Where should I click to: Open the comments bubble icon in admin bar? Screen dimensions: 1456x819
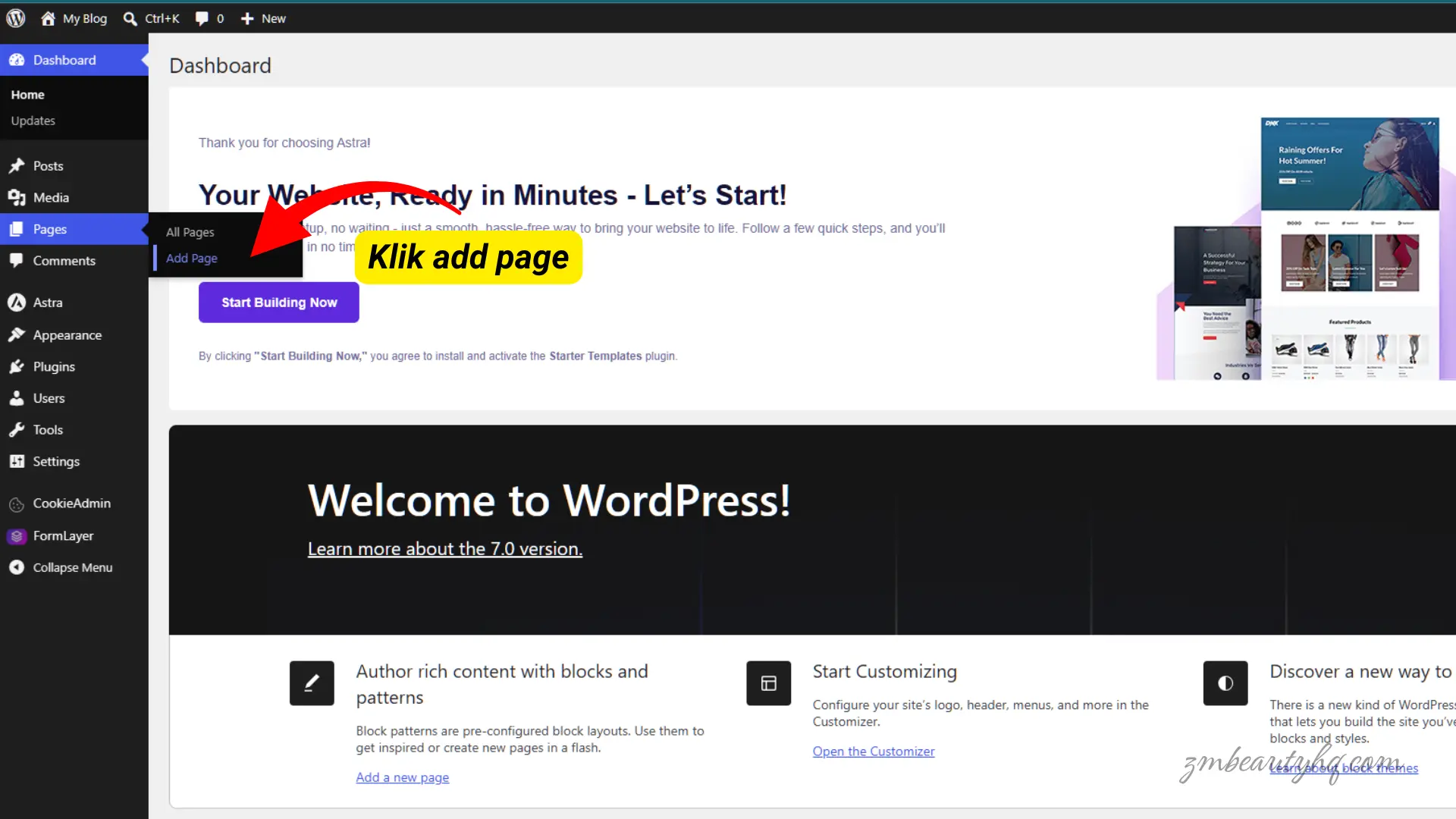click(x=202, y=18)
